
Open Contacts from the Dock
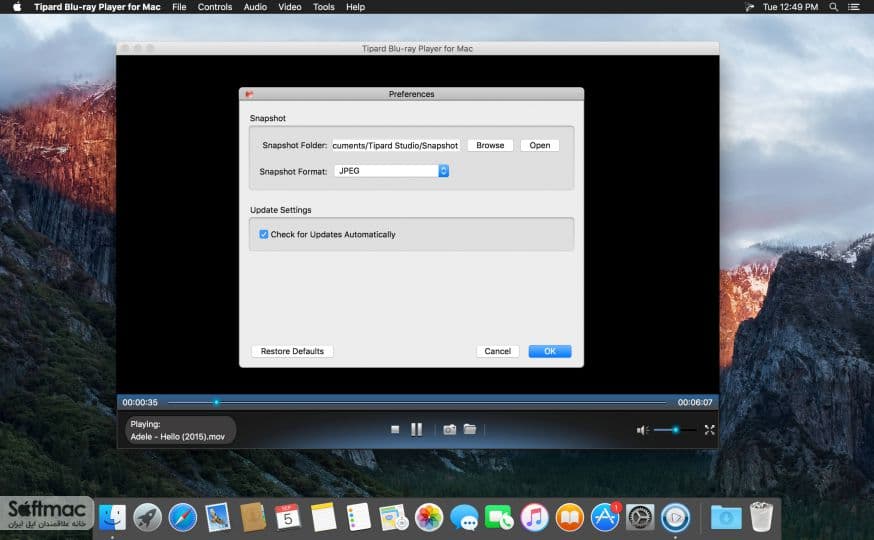point(253,517)
